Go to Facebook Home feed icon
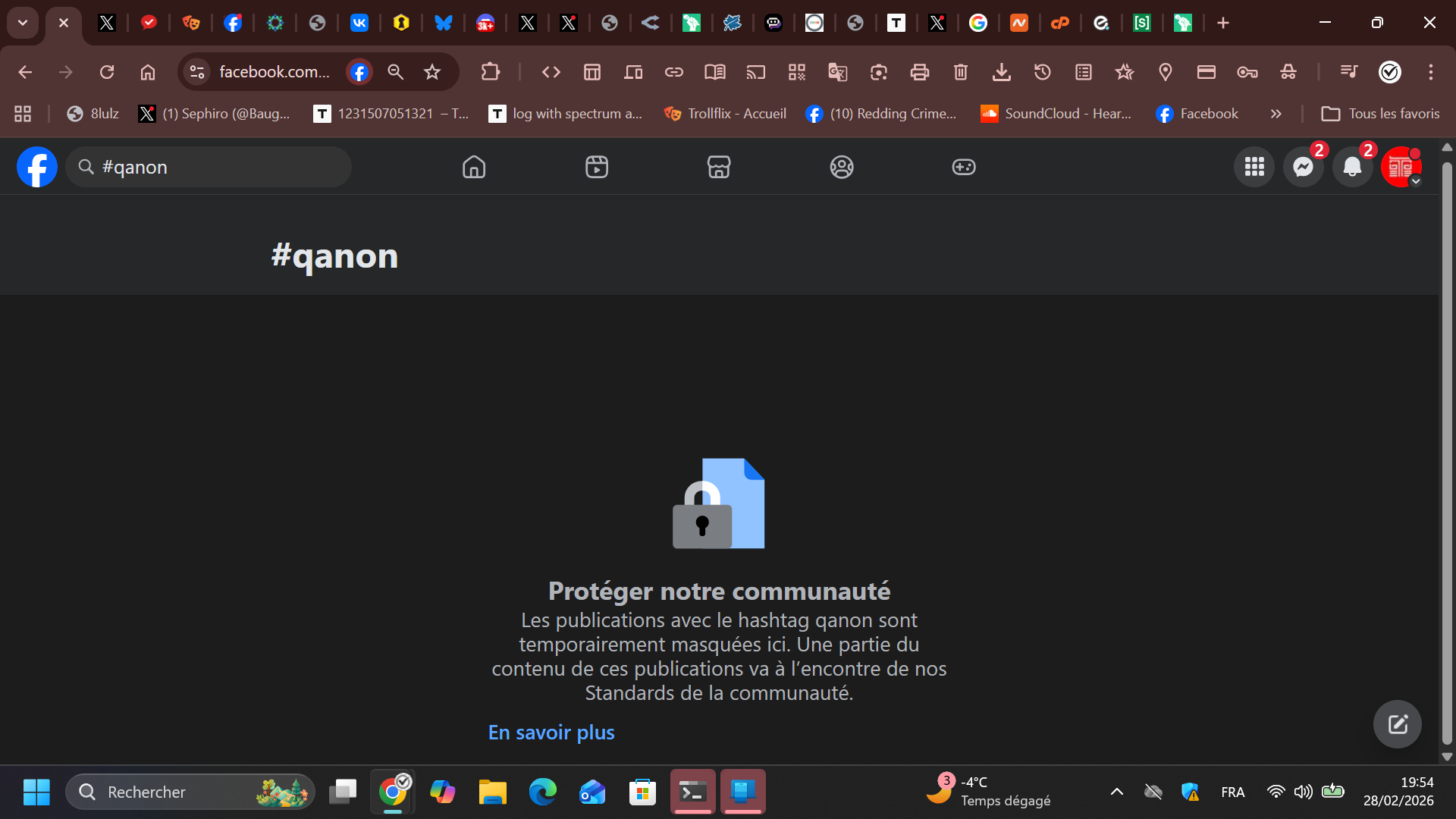Viewport: 1456px width, 819px height. tap(474, 167)
